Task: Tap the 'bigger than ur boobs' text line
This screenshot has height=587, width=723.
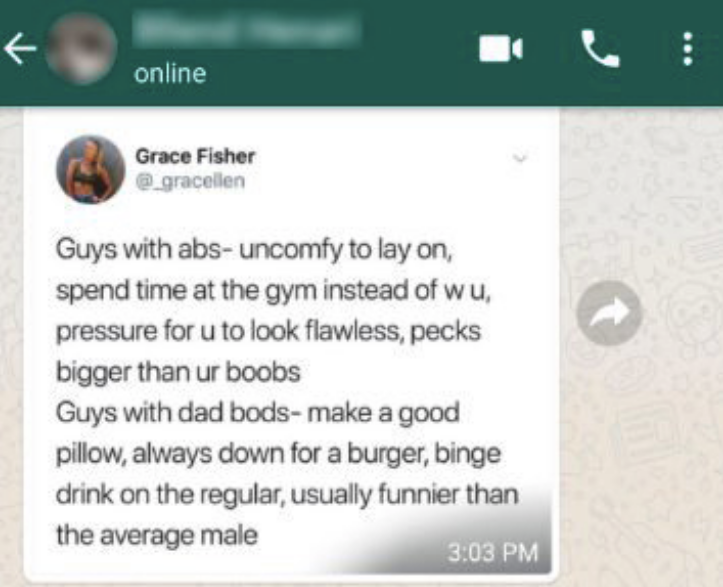Action: pos(178,372)
